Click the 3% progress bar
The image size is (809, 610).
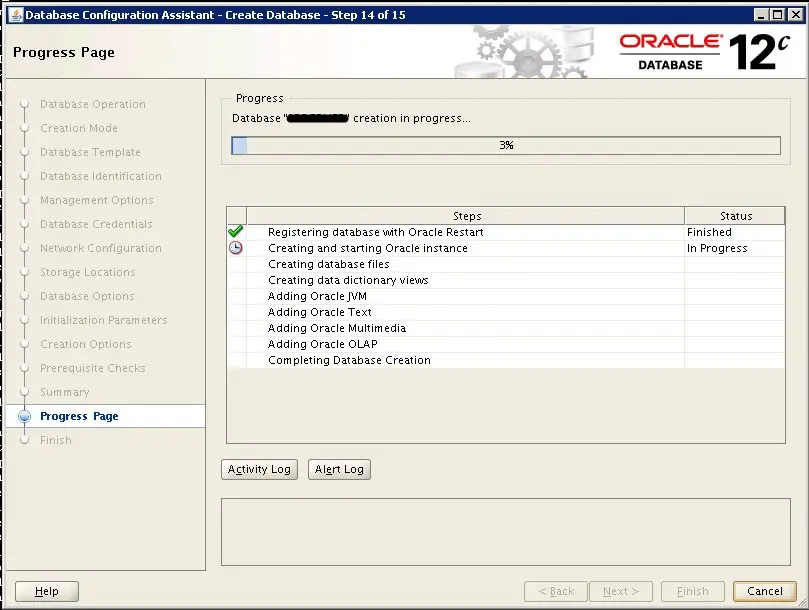coord(506,145)
